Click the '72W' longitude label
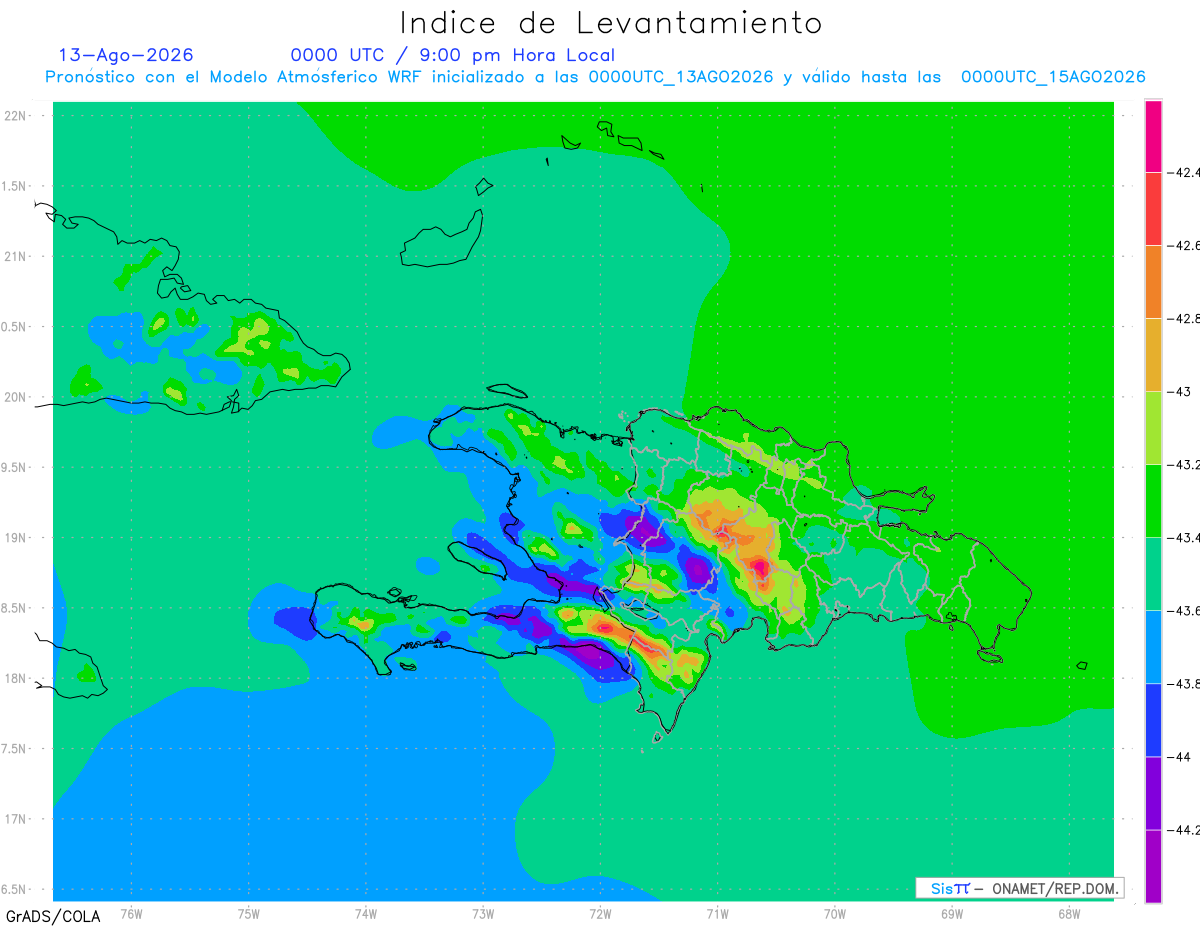This screenshot has height=927, width=1200. (600, 913)
